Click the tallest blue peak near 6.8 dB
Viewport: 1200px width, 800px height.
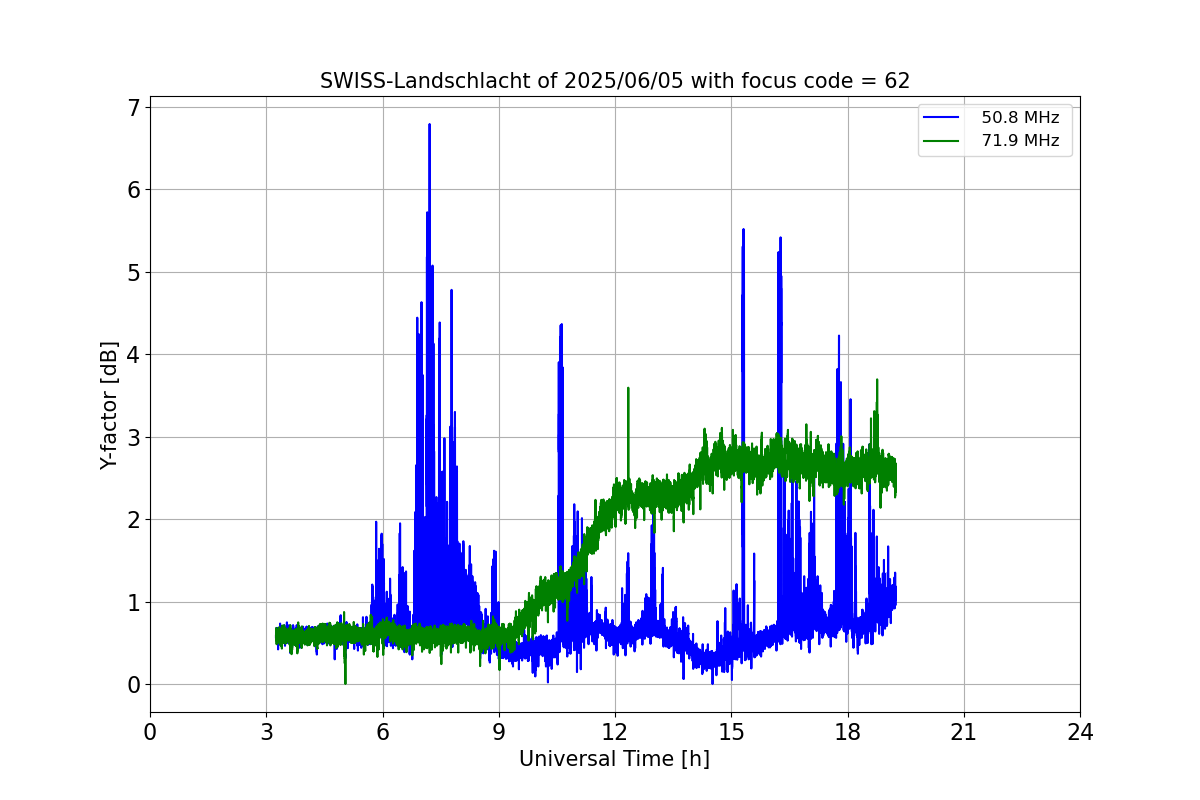(x=429, y=126)
